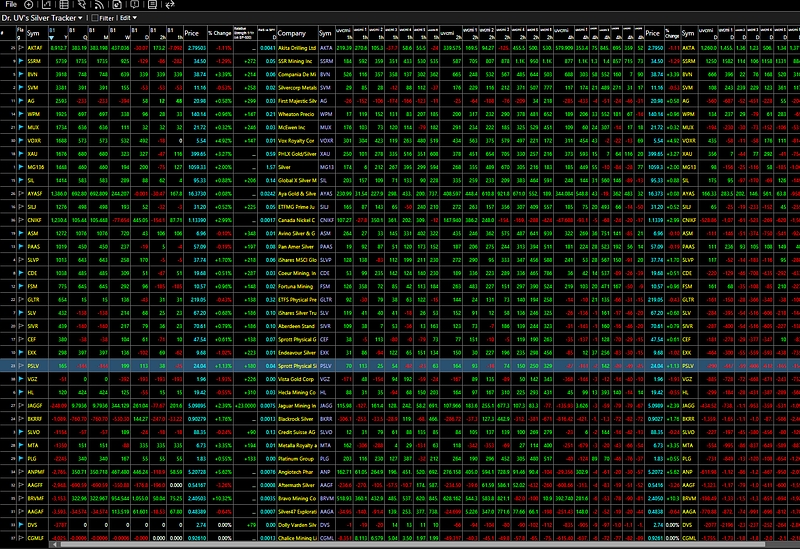Click flag icon on the CDE row
This screenshot has width=800, height=549.
21,273
